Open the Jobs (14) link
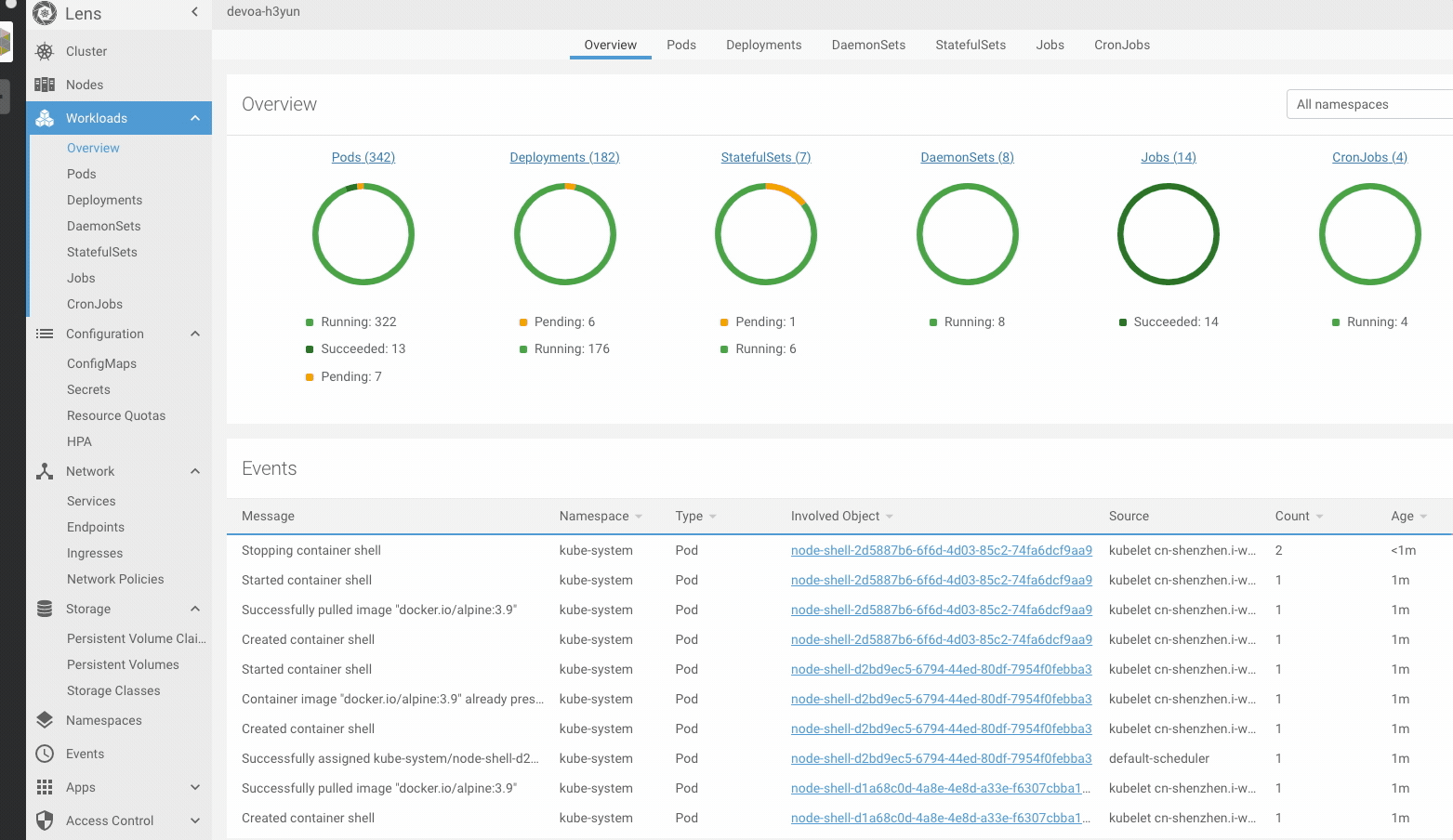The width and height of the screenshot is (1453, 840). coord(1169,157)
